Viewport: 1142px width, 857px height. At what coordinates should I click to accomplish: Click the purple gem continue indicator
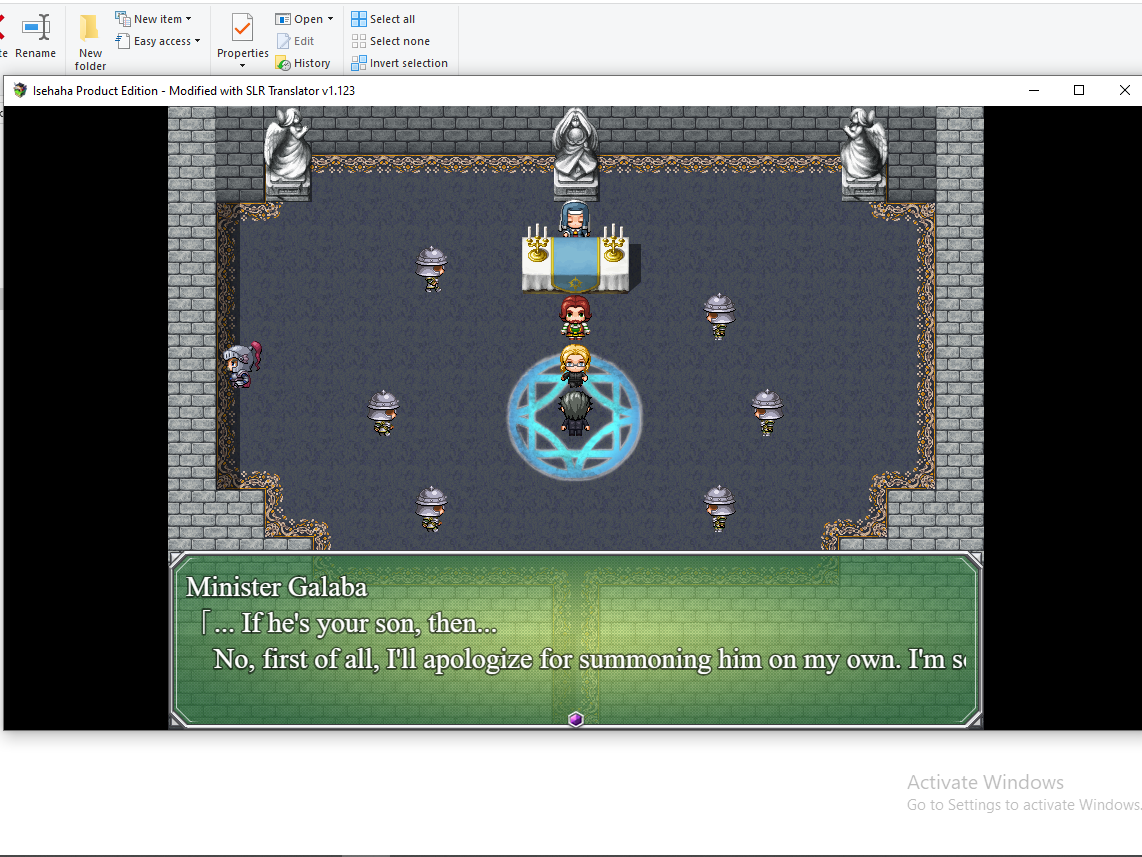pyautogui.click(x=575, y=719)
